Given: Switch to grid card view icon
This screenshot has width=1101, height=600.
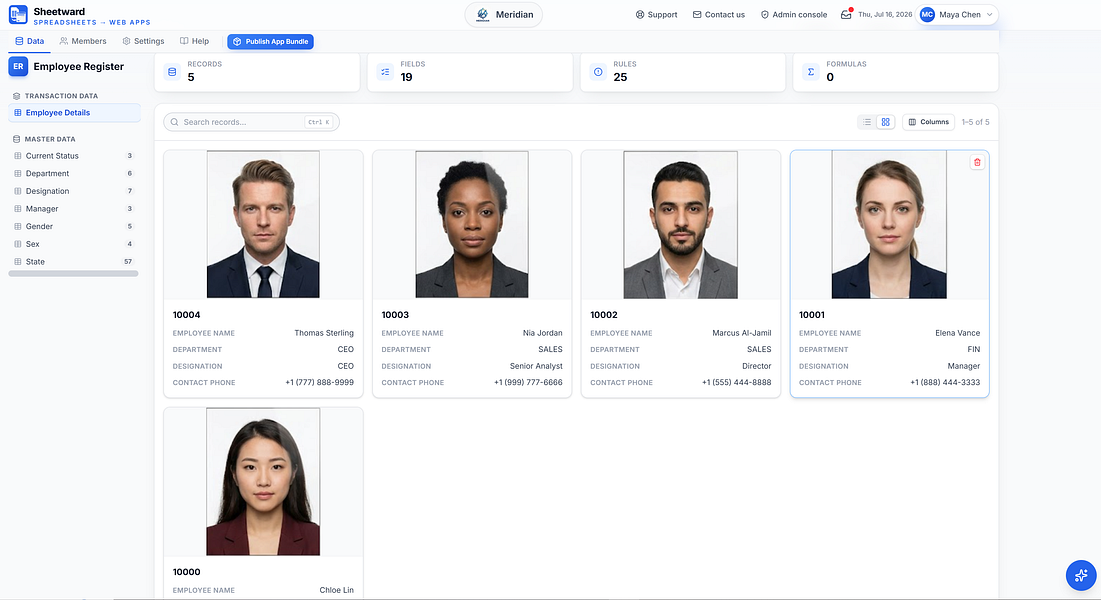Looking at the screenshot, I should [885, 122].
